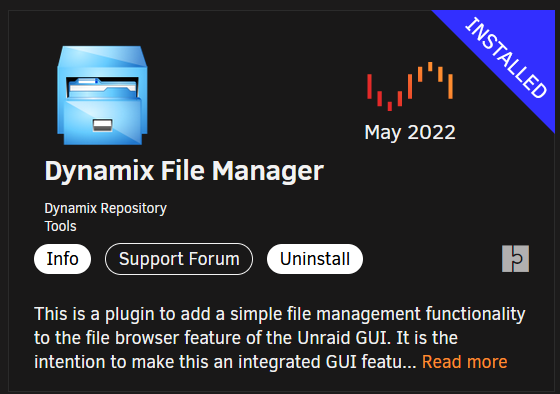Open the Info button
Viewport: 560px width, 394px height.
pyautogui.click(x=62, y=259)
